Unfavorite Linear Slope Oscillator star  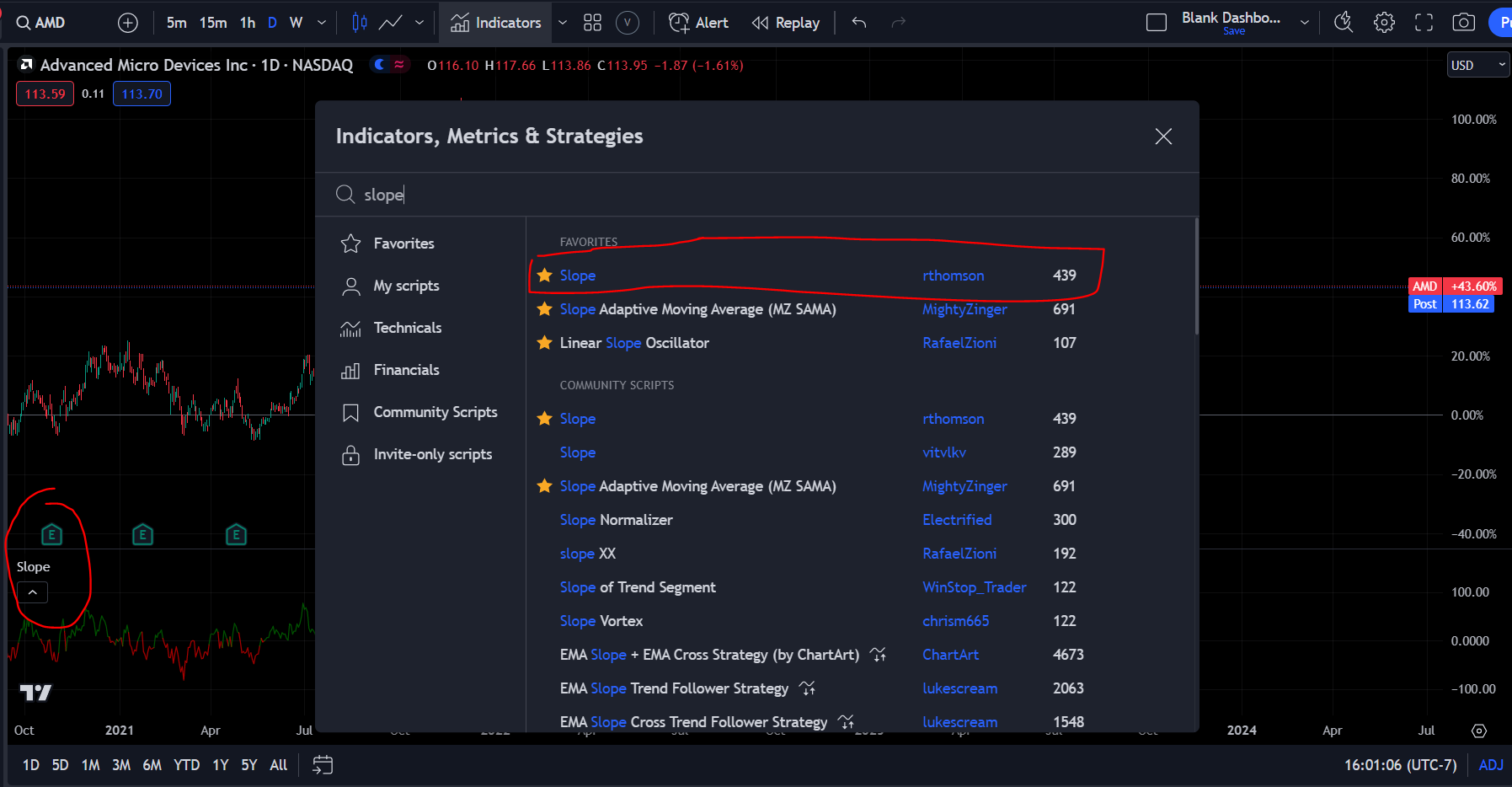coord(545,343)
